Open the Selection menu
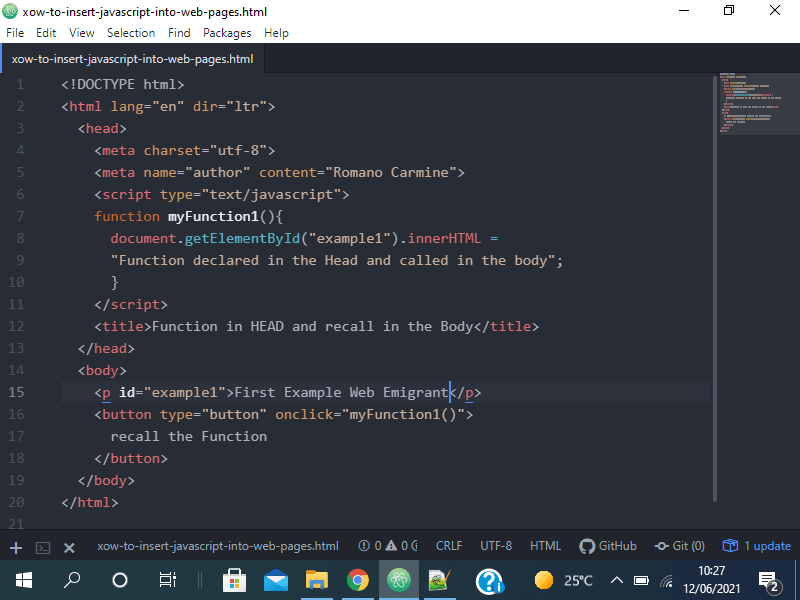 click(131, 32)
